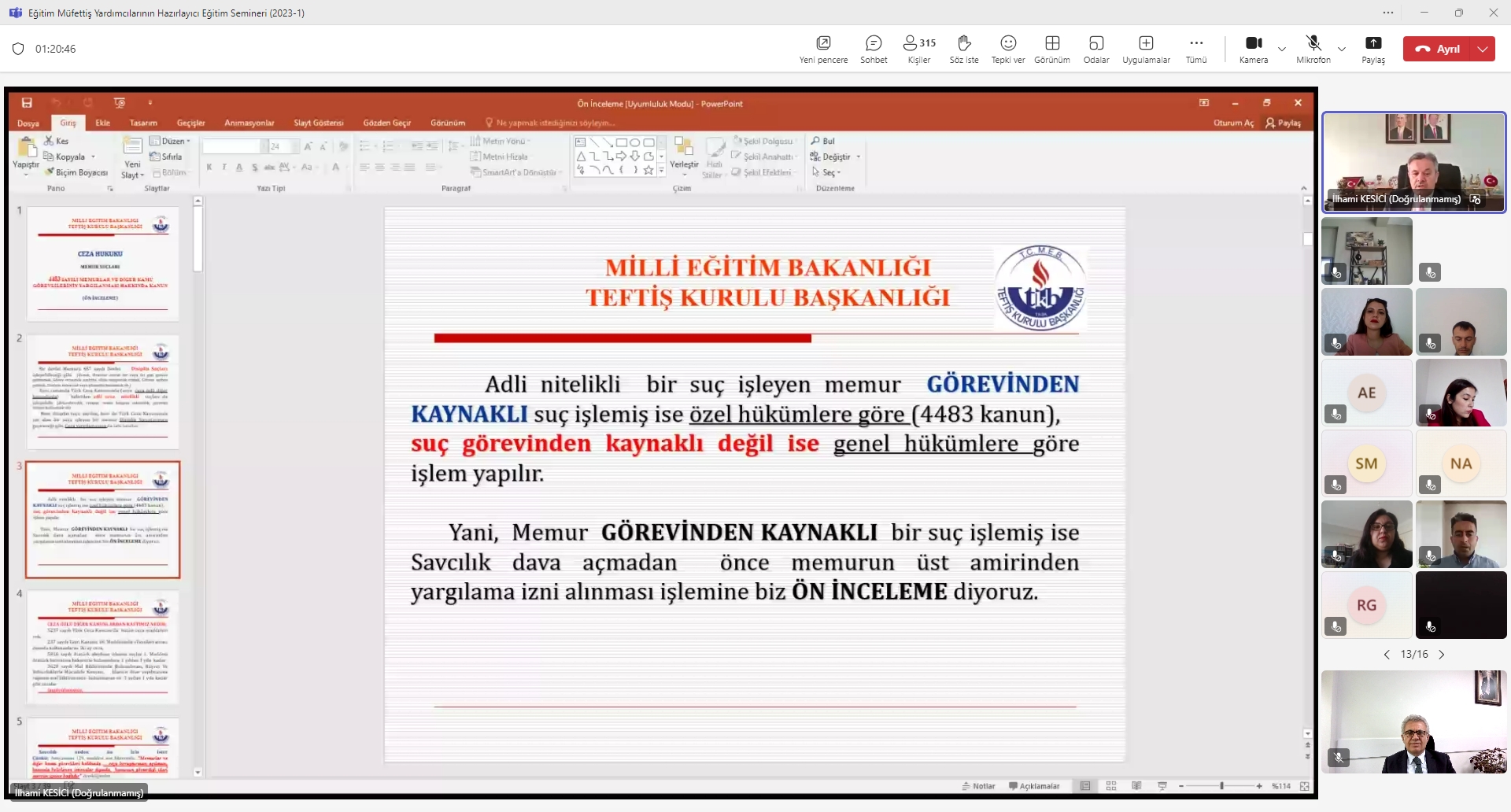1511x812 pixels.
Task: Unmute the Mikrofon
Action: click(x=1313, y=49)
